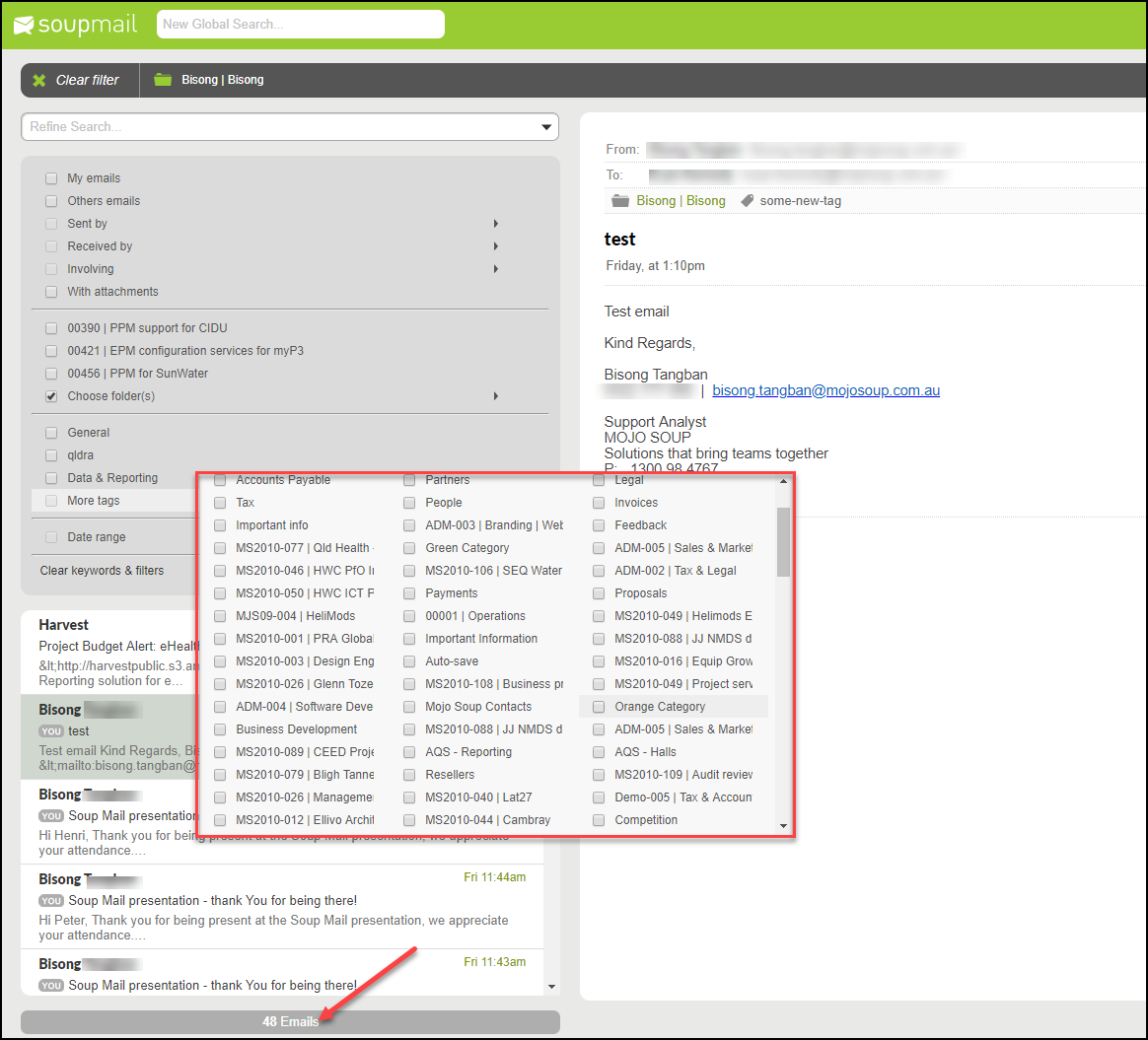The height and width of the screenshot is (1040, 1148).
Task: Open the Refine Search dropdown arrow
Action: (x=546, y=127)
